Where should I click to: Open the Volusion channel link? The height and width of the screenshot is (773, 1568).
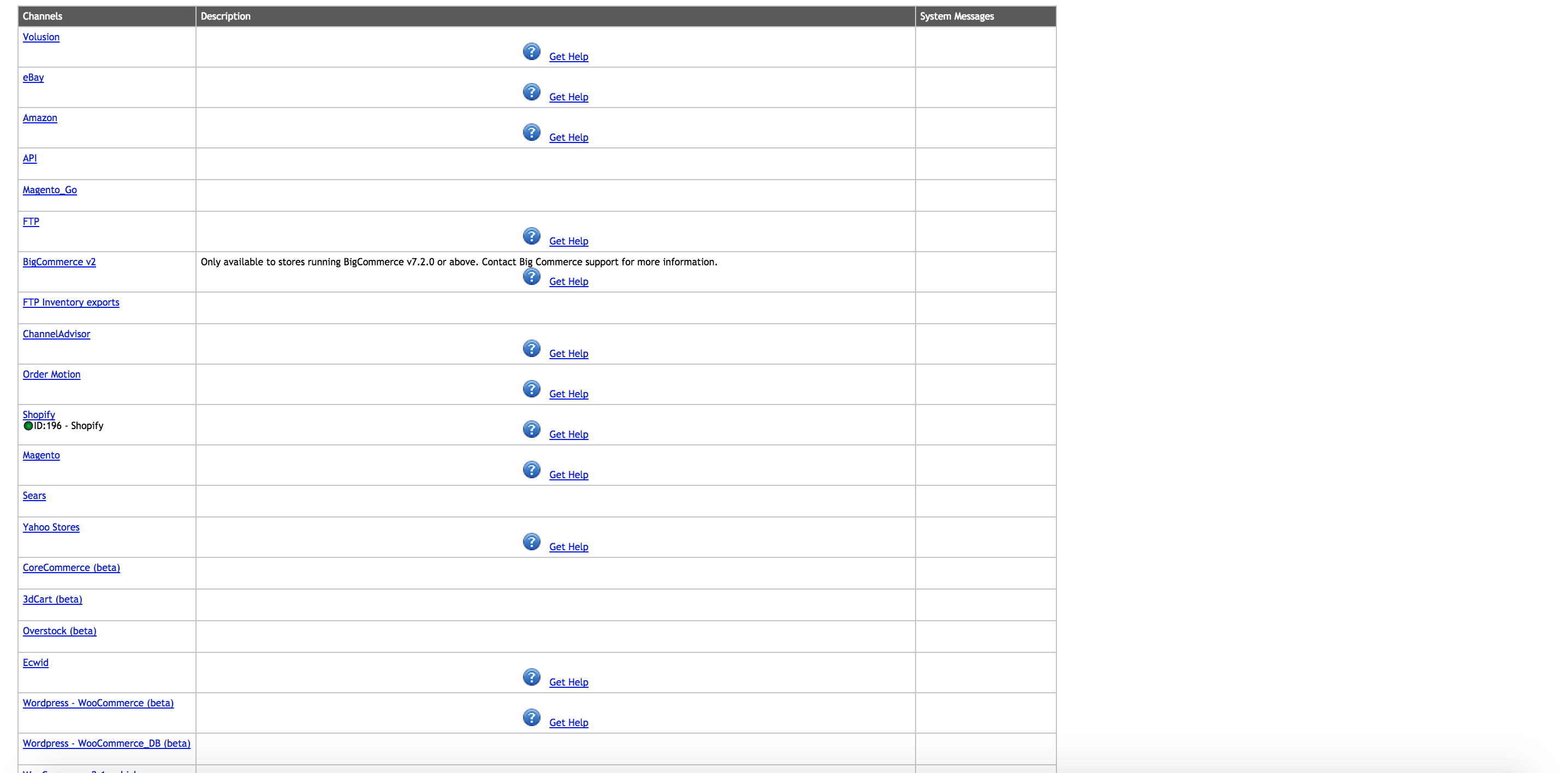tap(41, 37)
